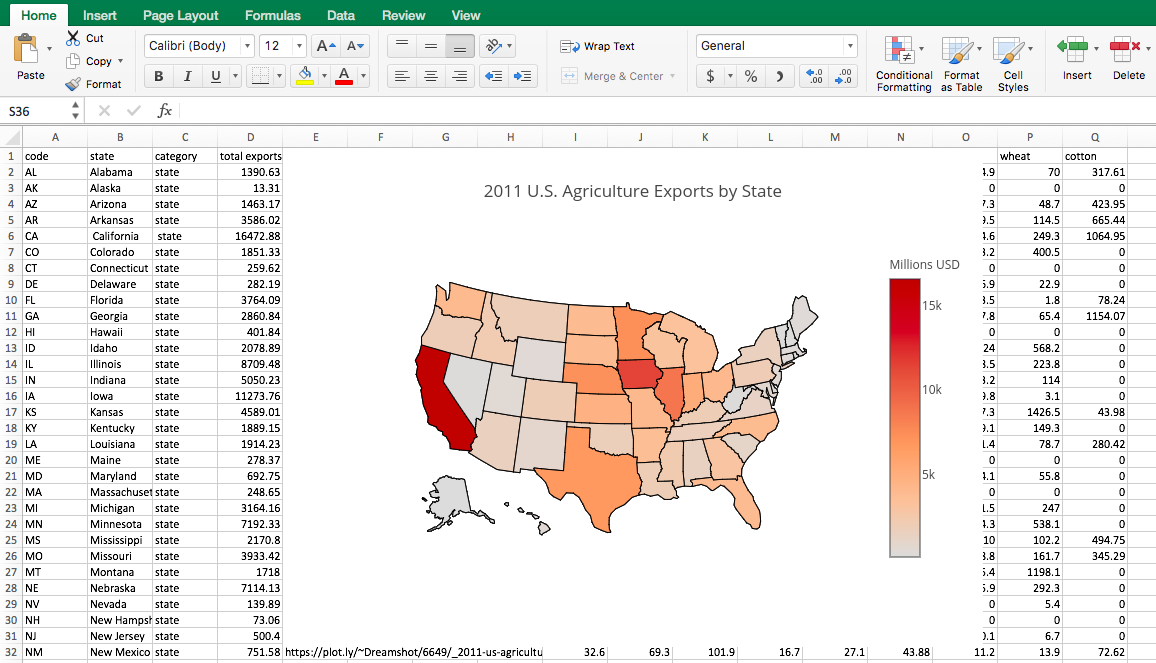Open Conditional Formatting
This screenshot has width=1156, height=663.
(x=904, y=64)
